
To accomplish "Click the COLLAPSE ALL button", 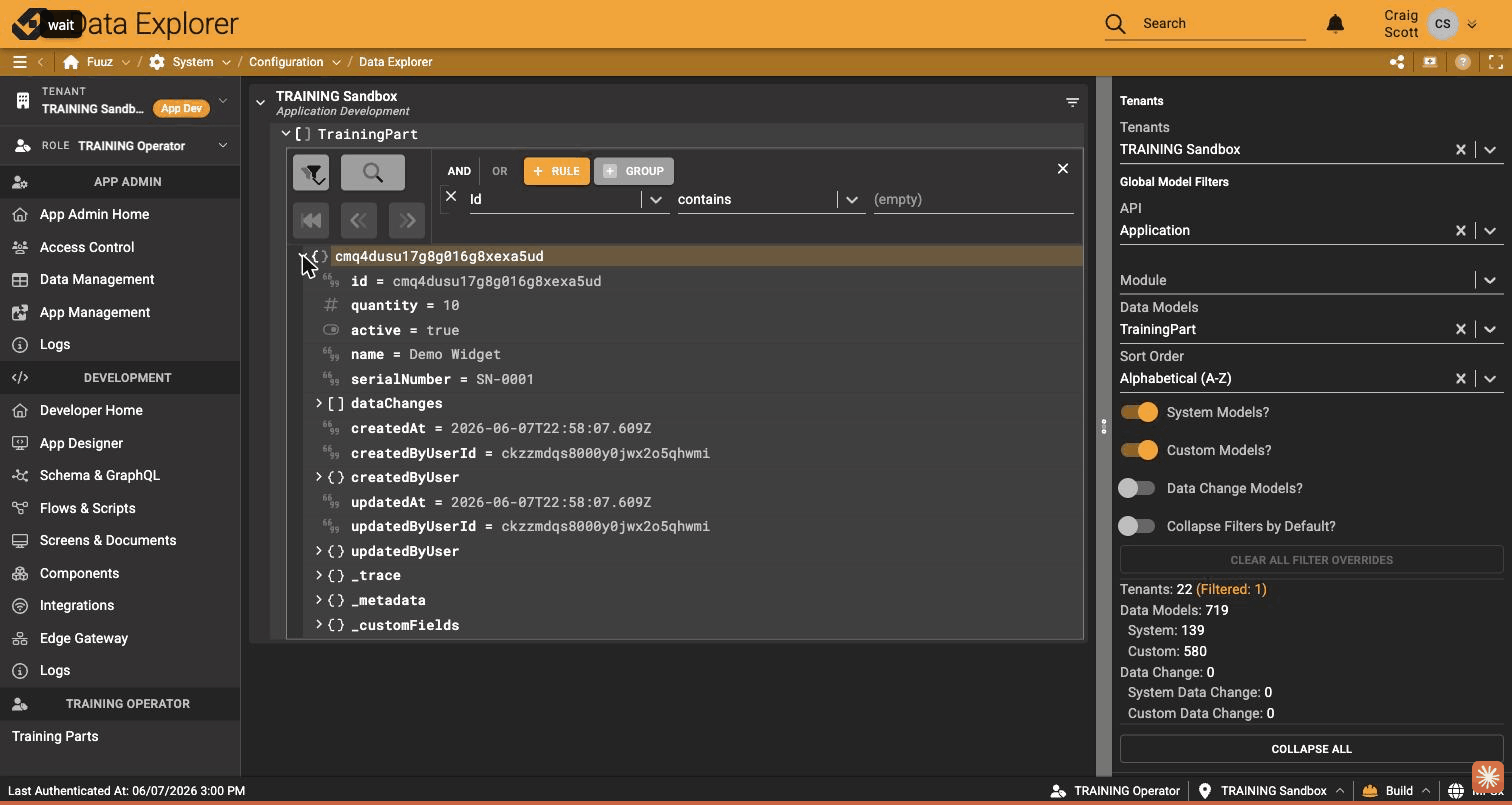I will tap(1311, 749).
